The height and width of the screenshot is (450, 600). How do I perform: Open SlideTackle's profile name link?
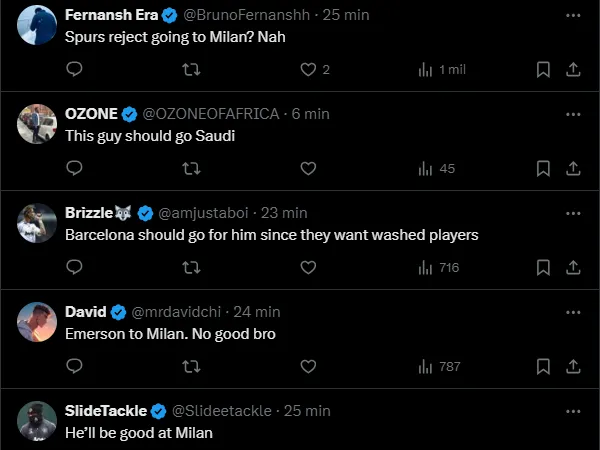[x=105, y=410]
